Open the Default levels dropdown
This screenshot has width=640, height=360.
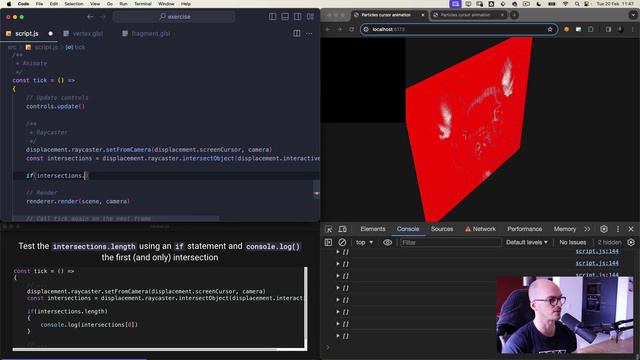click(x=527, y=242)
